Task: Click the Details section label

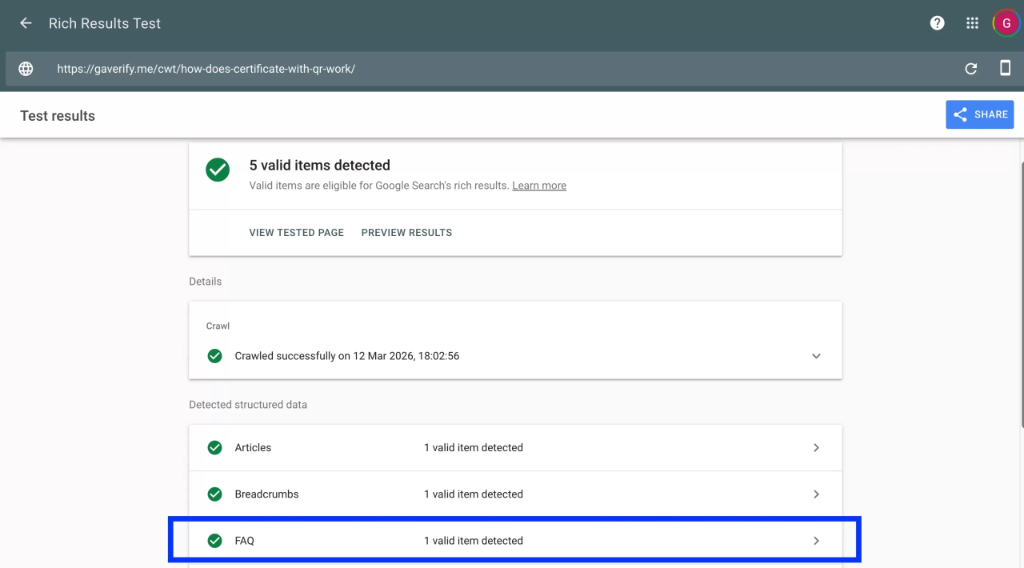Action: tap(205, 281)
